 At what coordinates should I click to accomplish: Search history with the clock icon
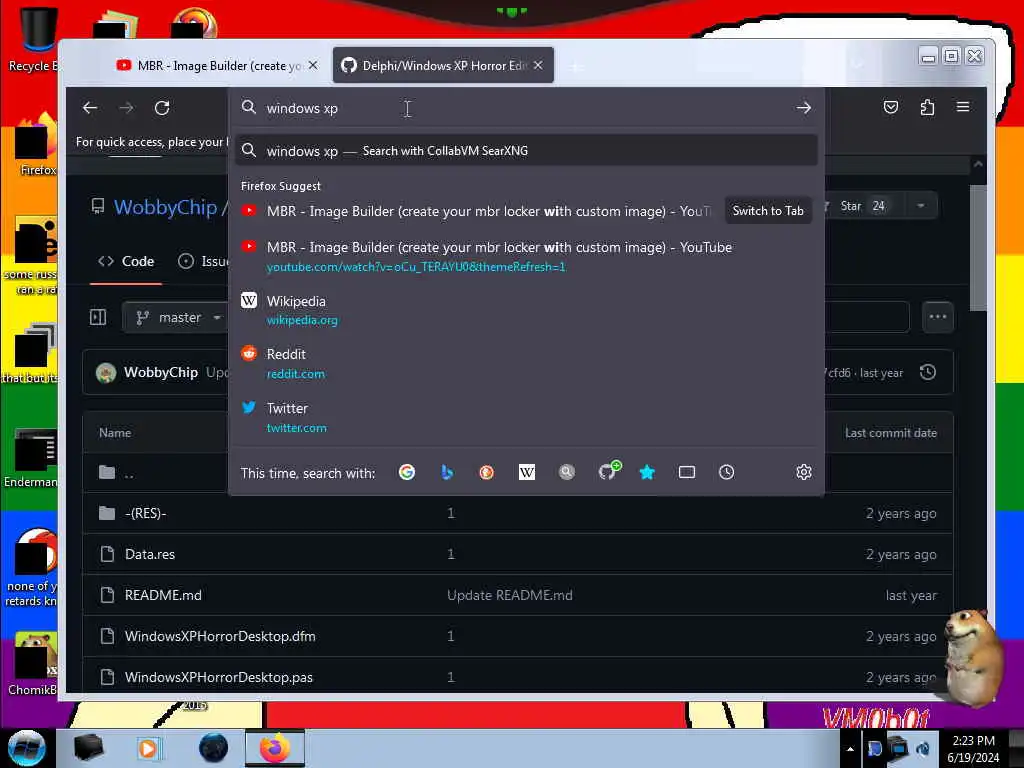click(x=727, y=472)
